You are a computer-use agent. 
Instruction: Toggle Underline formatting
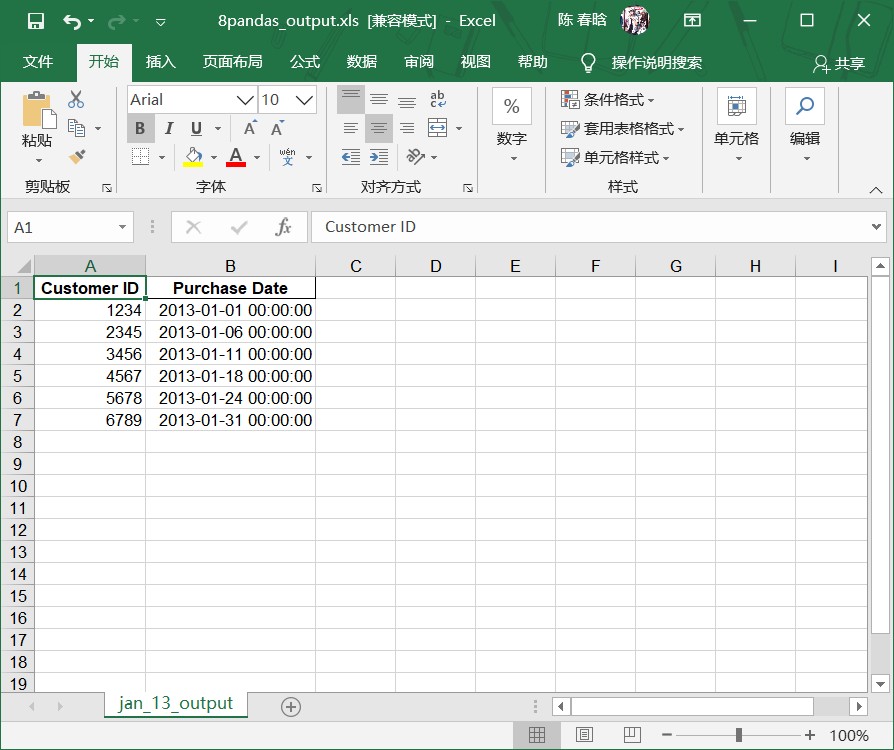coord(196,128)
